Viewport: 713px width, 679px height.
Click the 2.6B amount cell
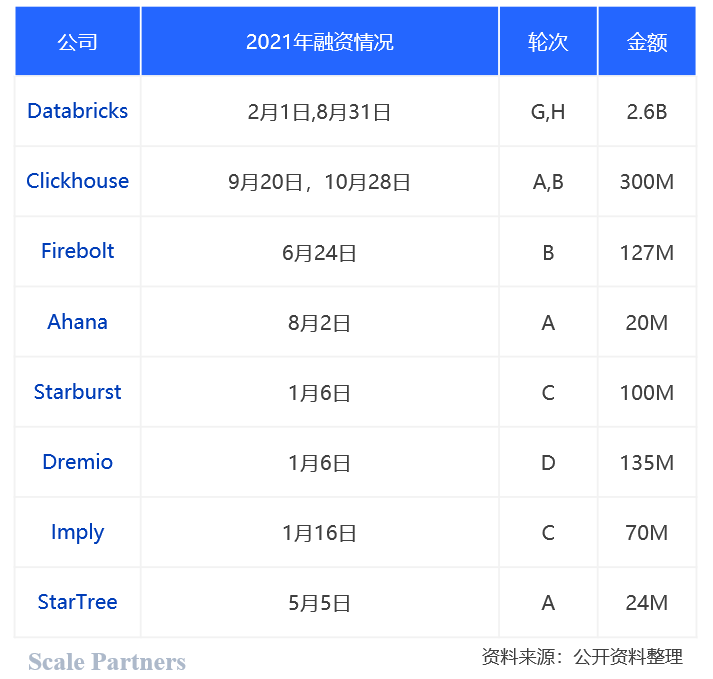pos(647,112)
